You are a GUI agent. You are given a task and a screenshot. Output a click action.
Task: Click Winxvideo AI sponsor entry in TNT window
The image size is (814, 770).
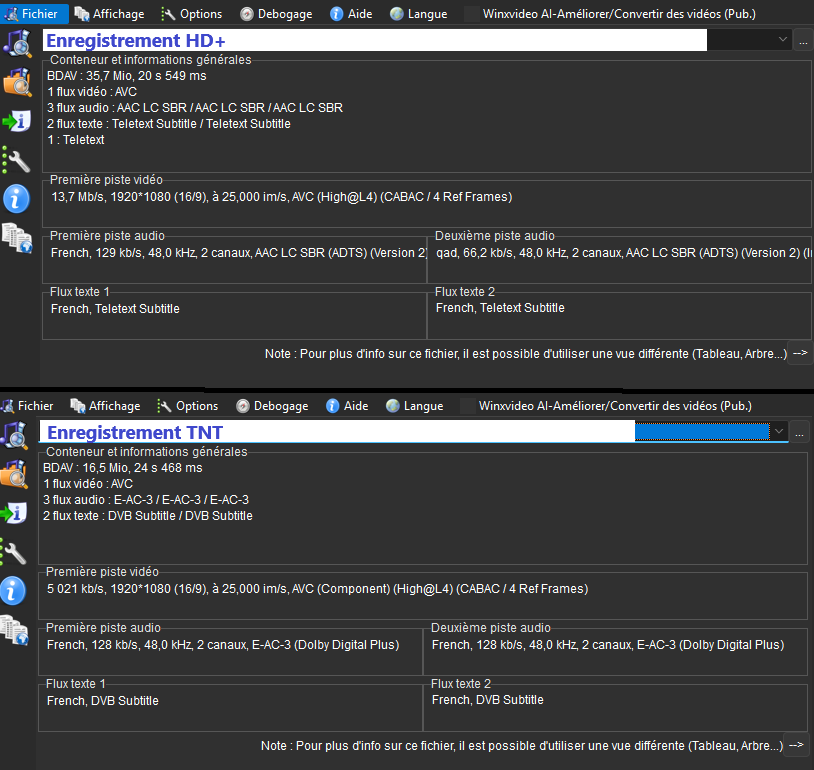[x=606, y=406]
